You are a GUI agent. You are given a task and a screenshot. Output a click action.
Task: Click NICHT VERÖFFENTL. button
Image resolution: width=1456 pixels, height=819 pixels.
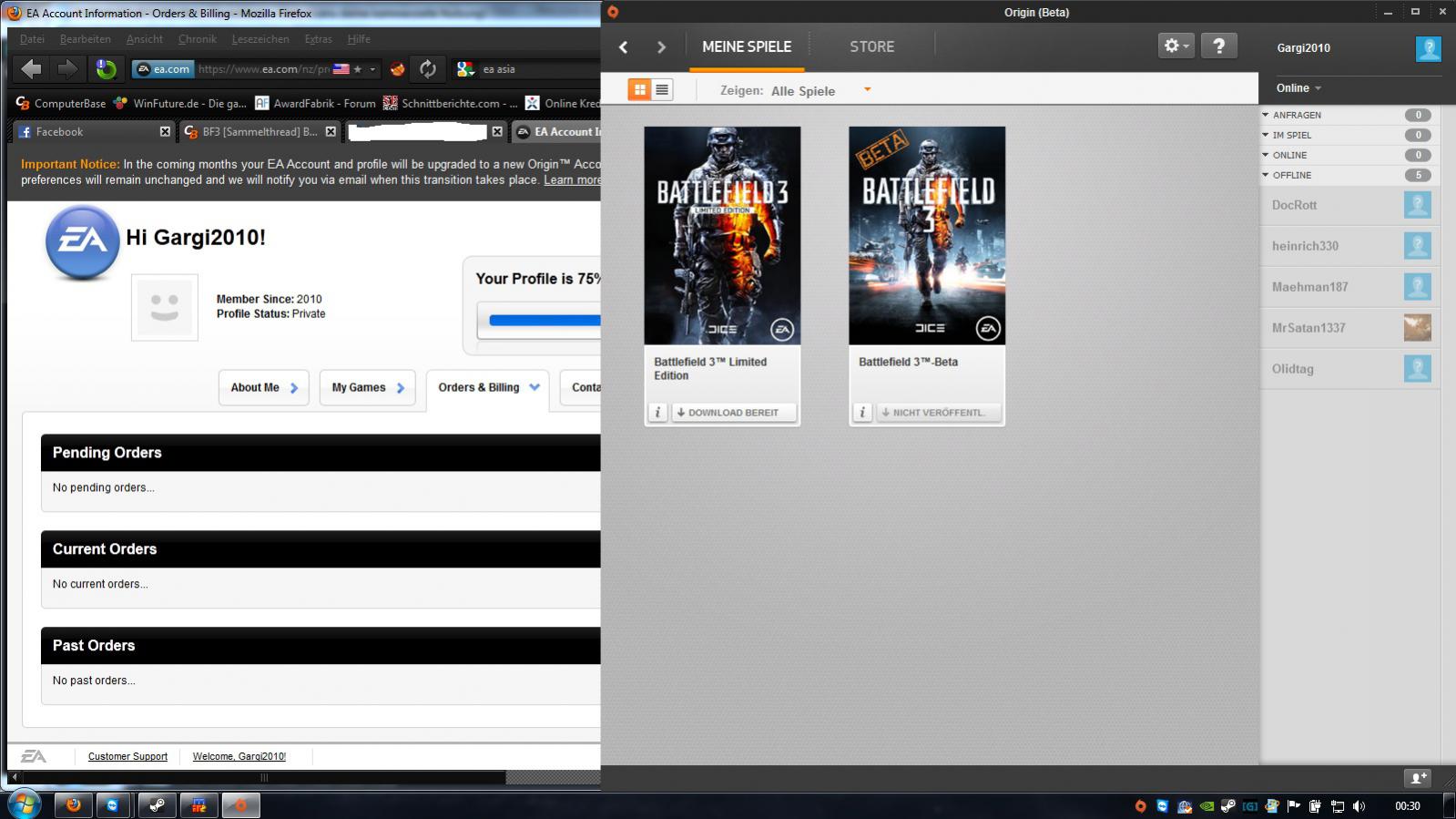[x=939, y=413]
